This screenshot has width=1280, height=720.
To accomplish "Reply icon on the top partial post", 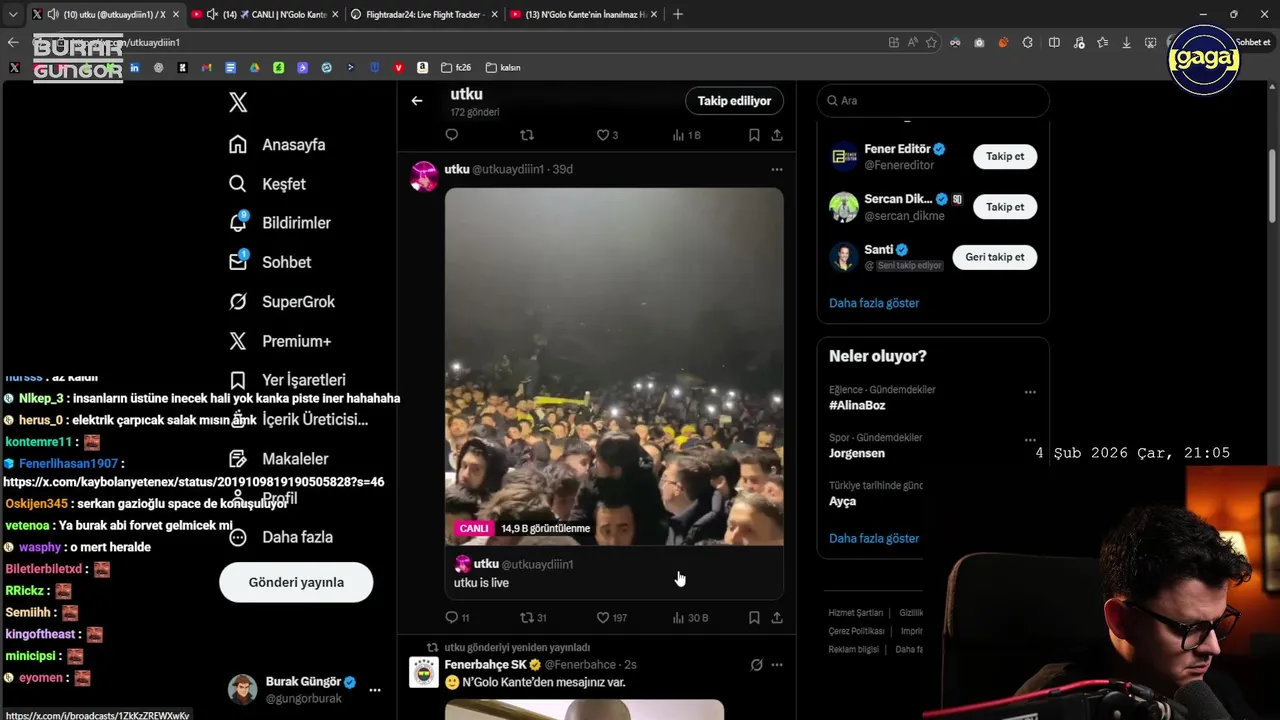I will point(451,135).
